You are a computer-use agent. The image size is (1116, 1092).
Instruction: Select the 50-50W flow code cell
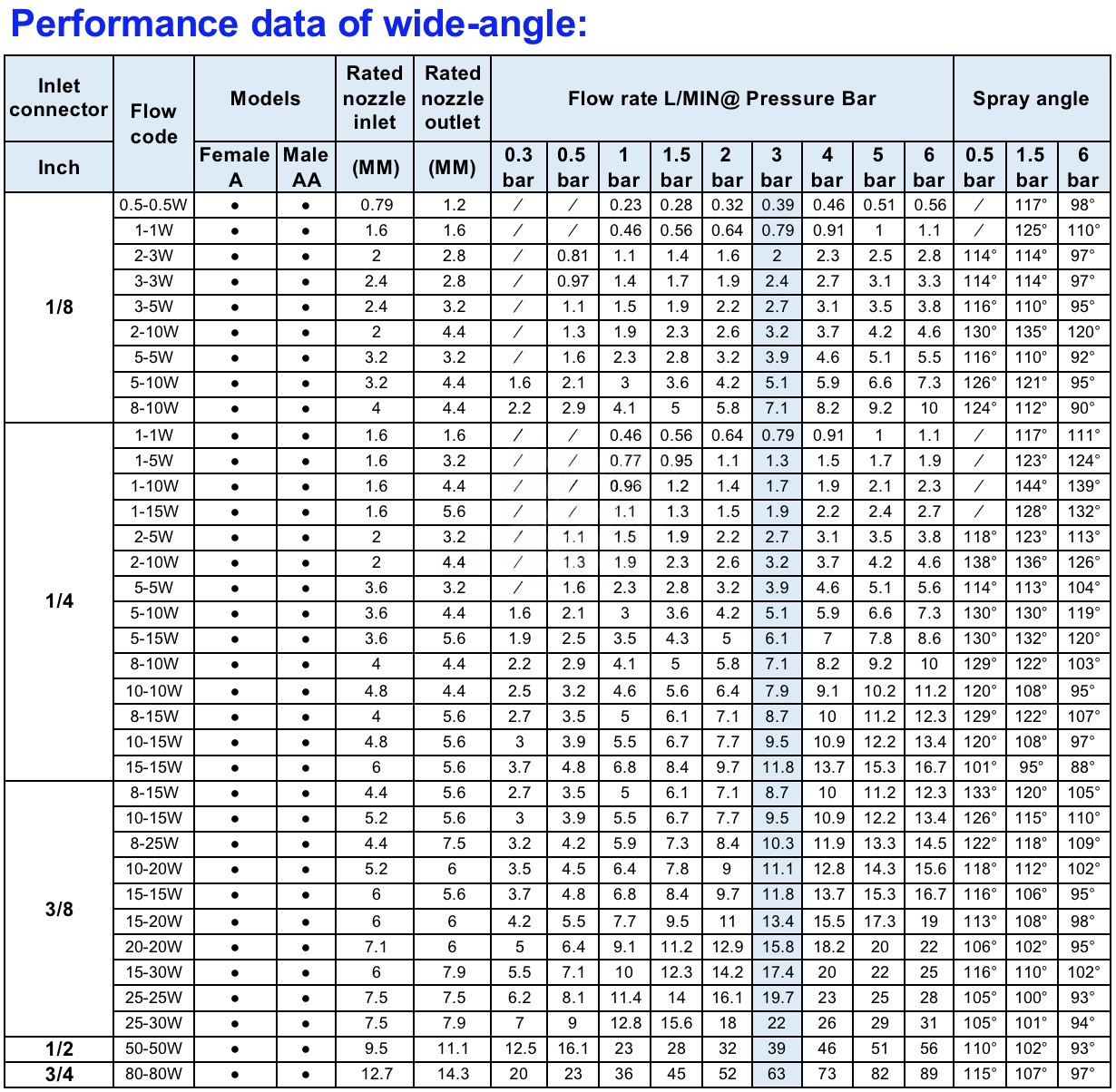point(153,1048)
